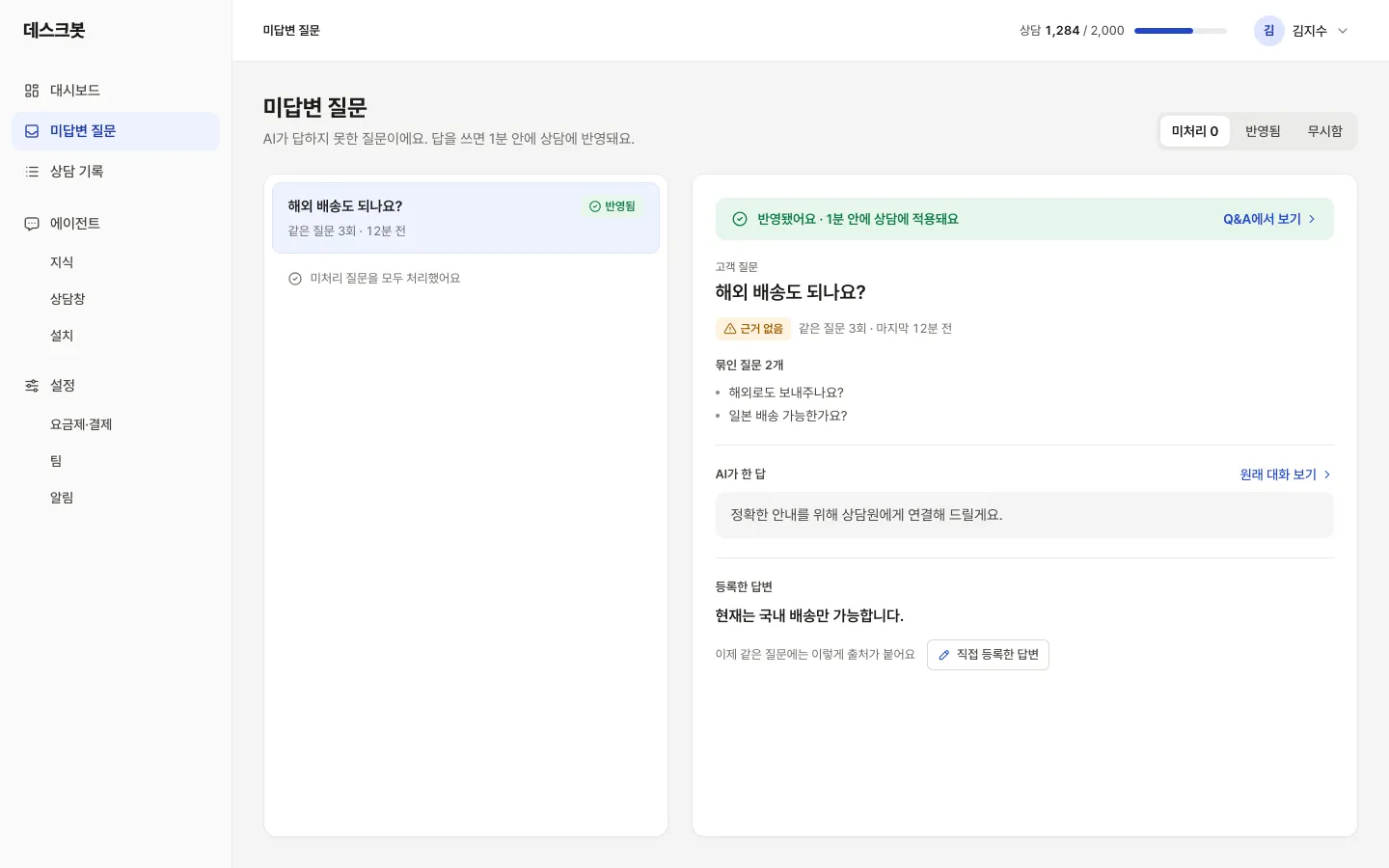The image size is (1389, 868).
Task: Click registered answer 현재는 국내 배송만 가능합니다.
Action: 809,615
